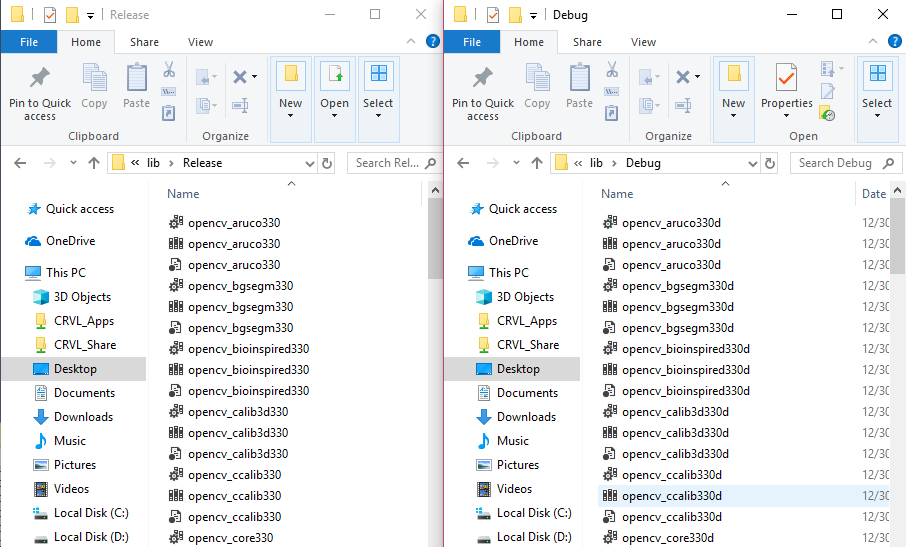Click Name column header in Release window
The width and height of the screenshot is (906, 547).
(183, 194)
